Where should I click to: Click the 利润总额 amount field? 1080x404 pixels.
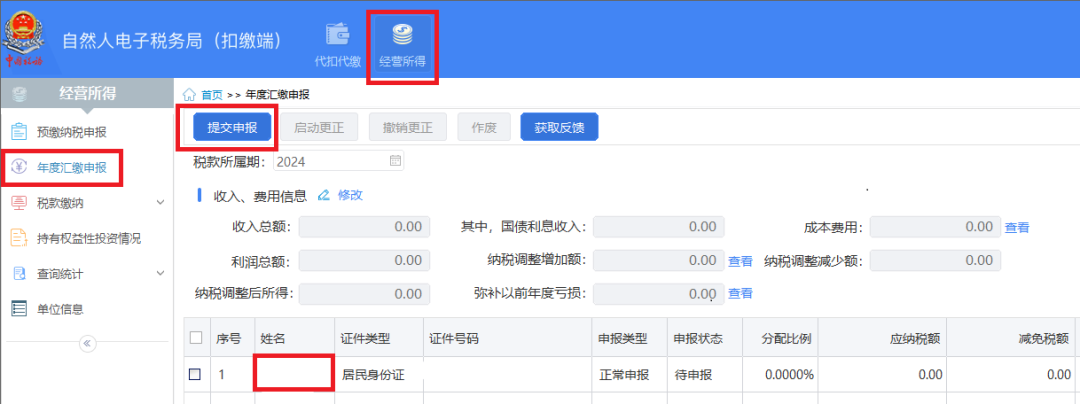(x=364, y=260)
